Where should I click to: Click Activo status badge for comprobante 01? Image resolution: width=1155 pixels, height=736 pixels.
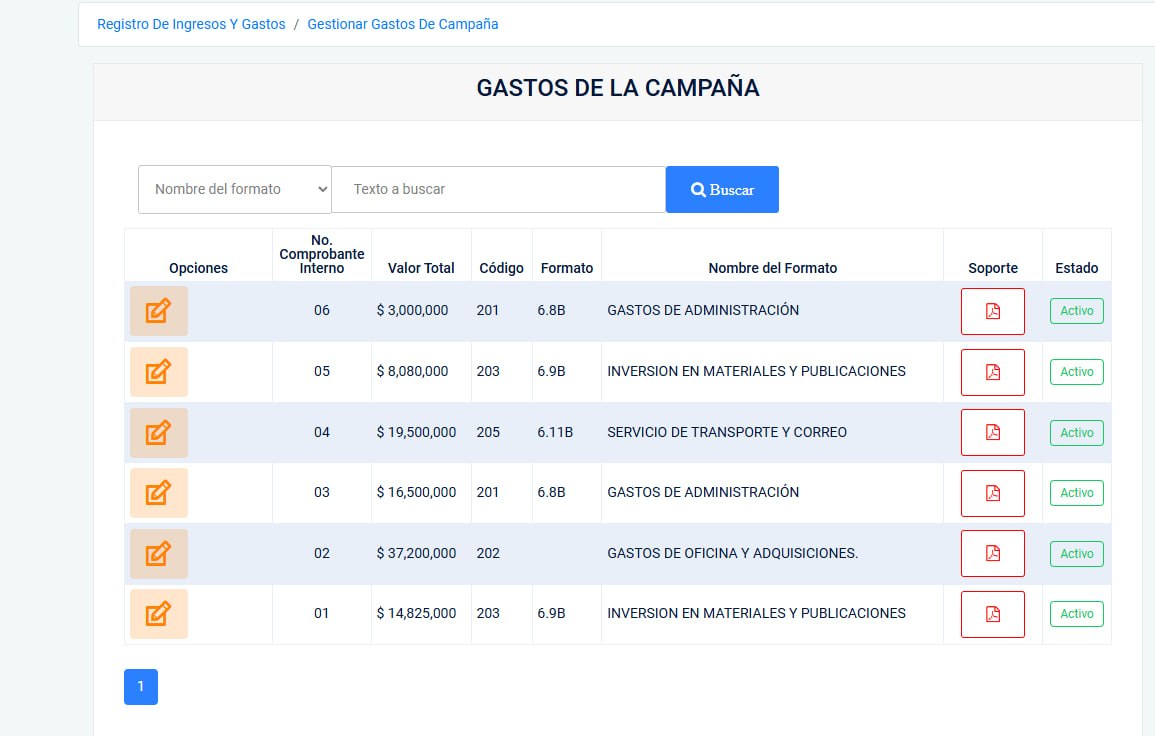1076,614
